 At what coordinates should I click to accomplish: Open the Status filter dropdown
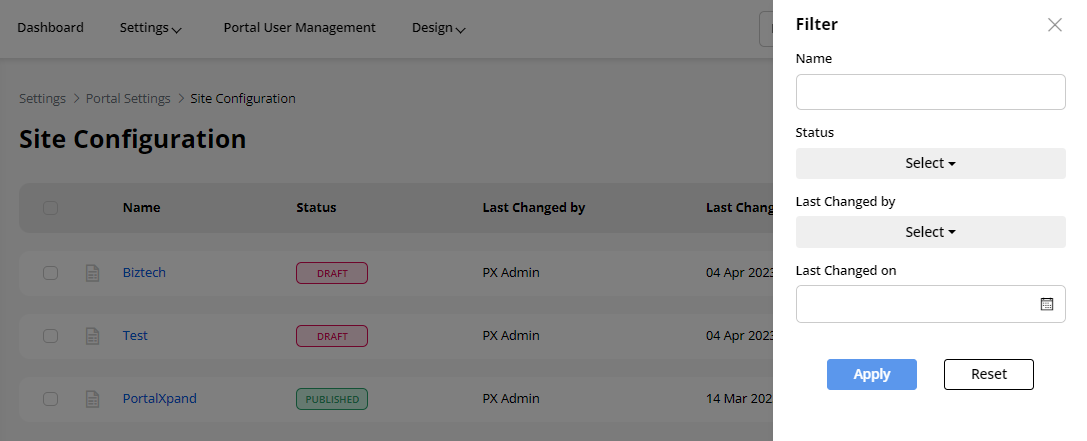pos(930,163)
